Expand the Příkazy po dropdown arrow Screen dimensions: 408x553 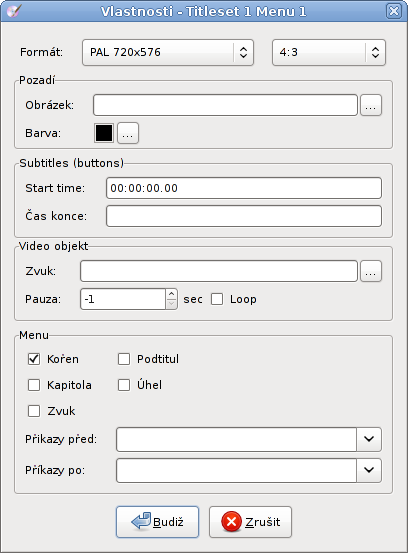pos(369,470)
